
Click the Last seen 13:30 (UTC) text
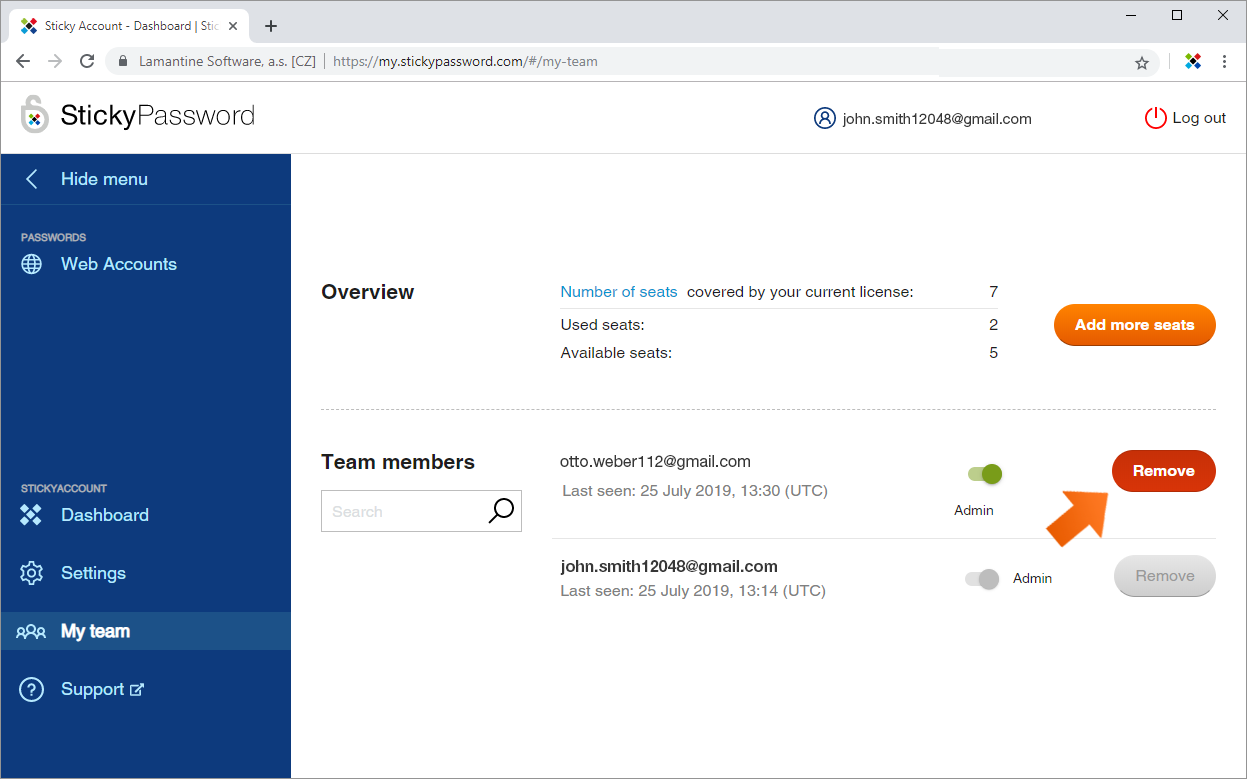695,491
